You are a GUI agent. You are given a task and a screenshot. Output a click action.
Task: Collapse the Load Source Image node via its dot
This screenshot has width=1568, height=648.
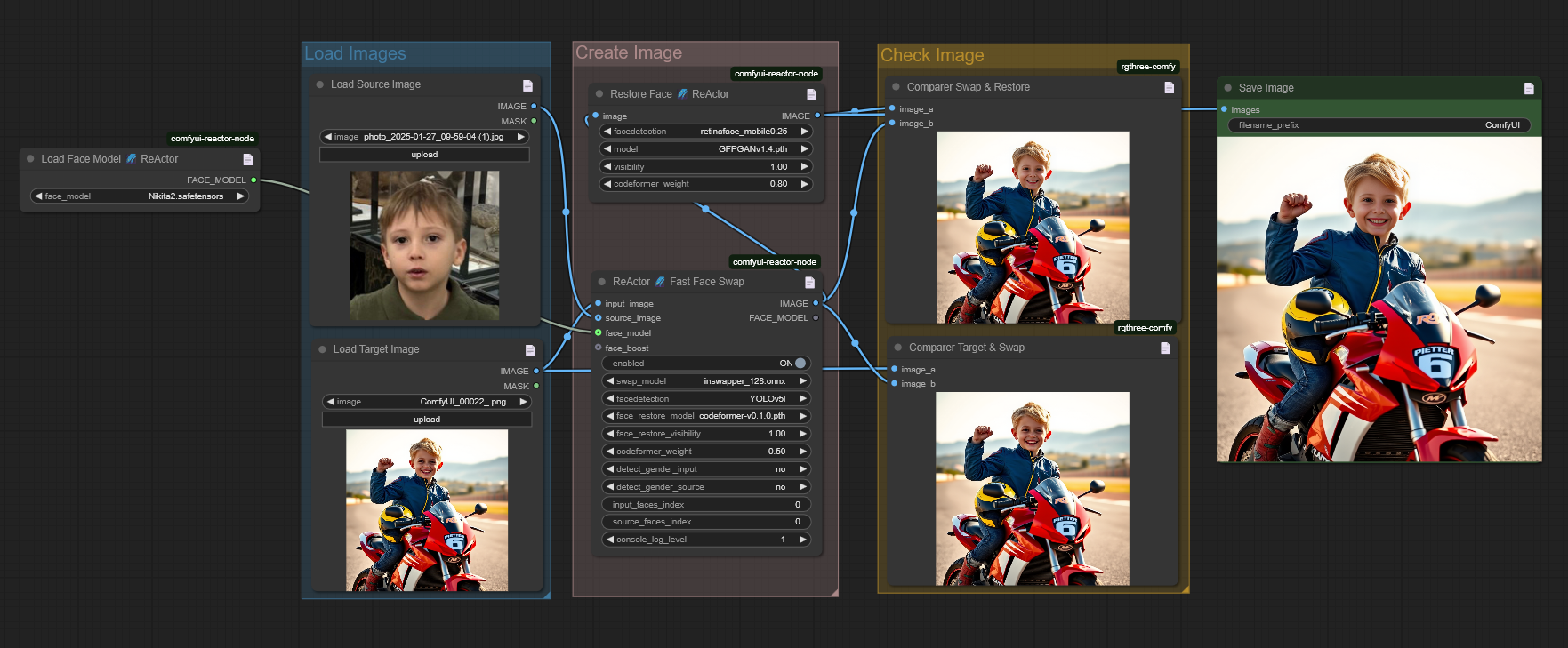(320, 85)
